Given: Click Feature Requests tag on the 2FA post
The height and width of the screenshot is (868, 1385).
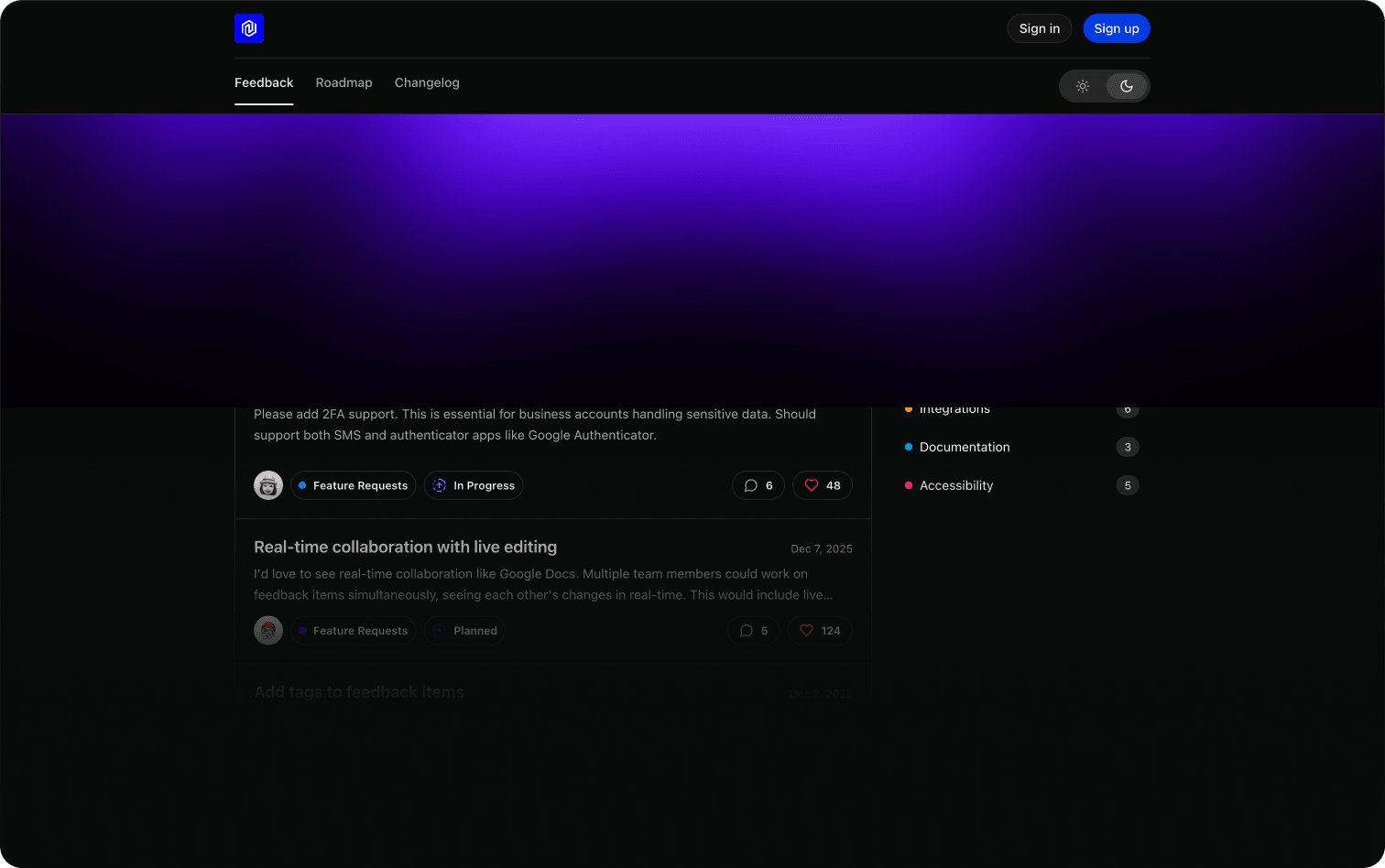Looking at the screenshot, I should pos(354,485).
